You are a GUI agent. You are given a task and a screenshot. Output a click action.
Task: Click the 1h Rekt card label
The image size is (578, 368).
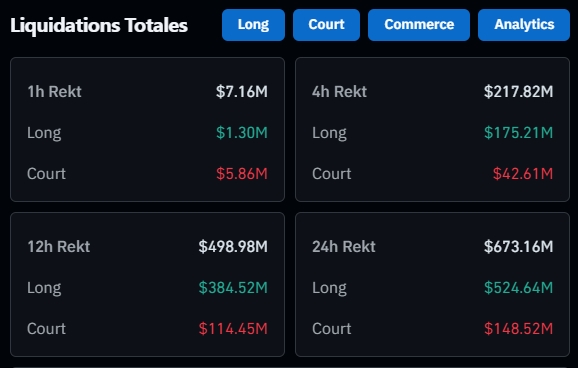coord(54,91)
